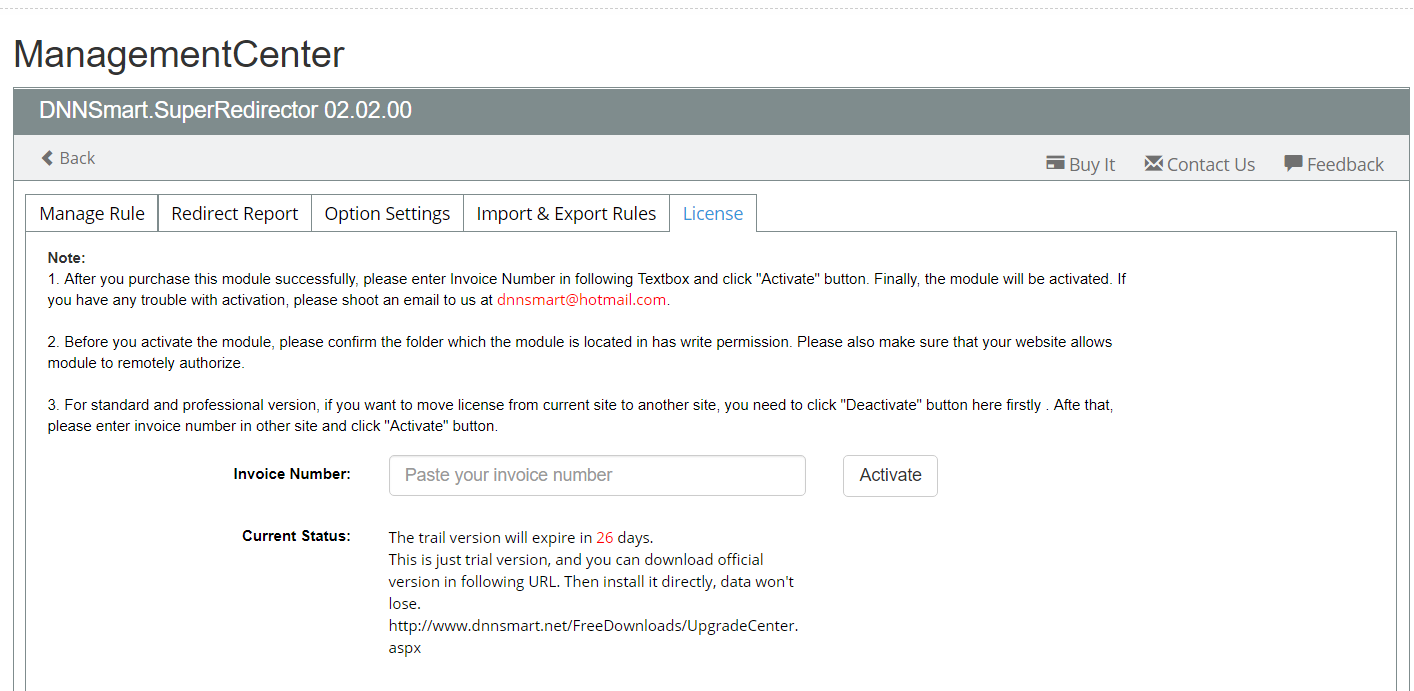Viewport: 1414px width, 691px height.
Task: Click the Activate button
Action: (890, 475)
